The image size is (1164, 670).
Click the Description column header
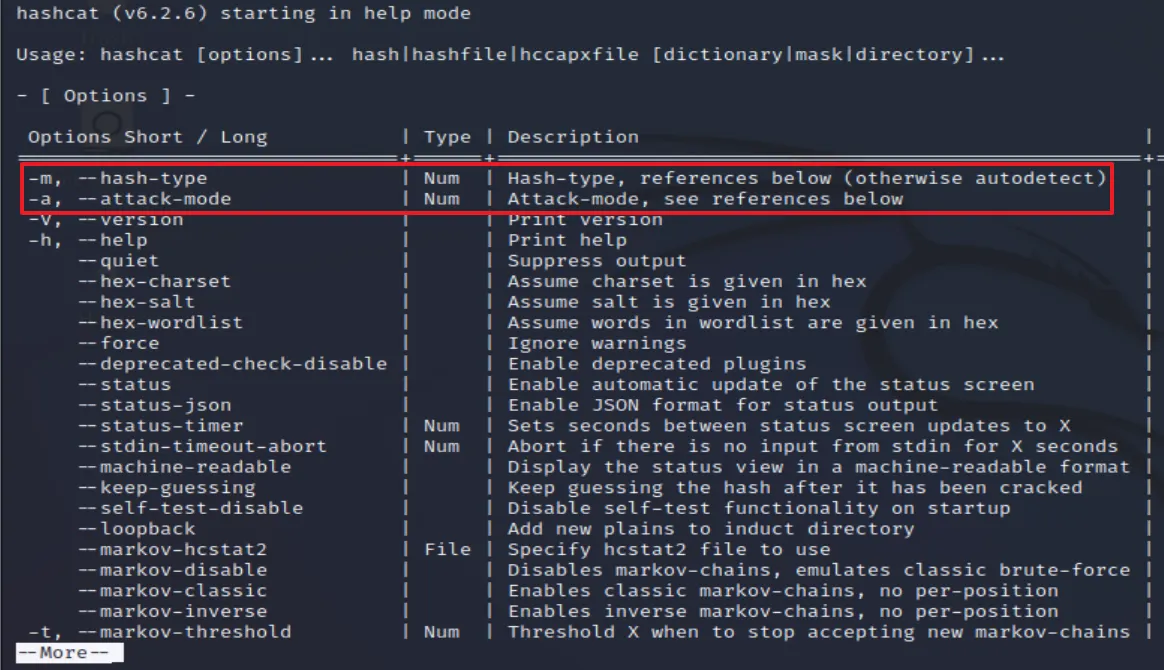point(573,137)
